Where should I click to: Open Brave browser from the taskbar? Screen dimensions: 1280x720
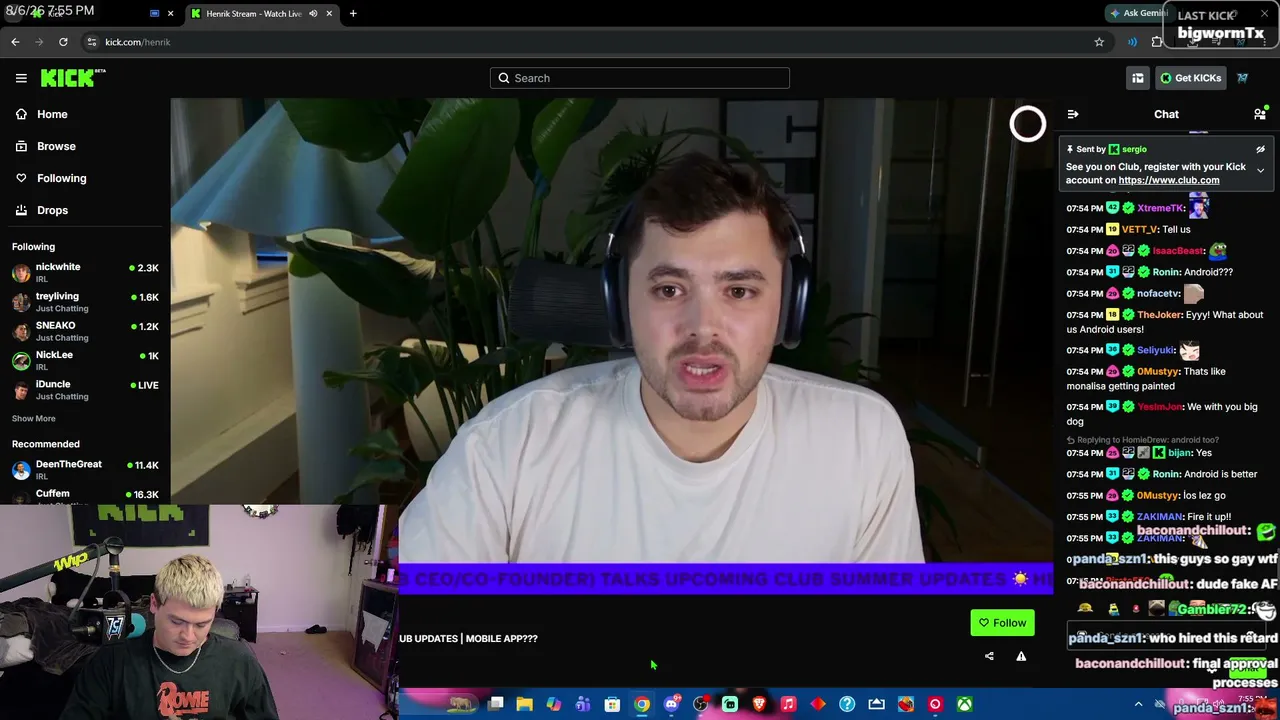point(759,704)
